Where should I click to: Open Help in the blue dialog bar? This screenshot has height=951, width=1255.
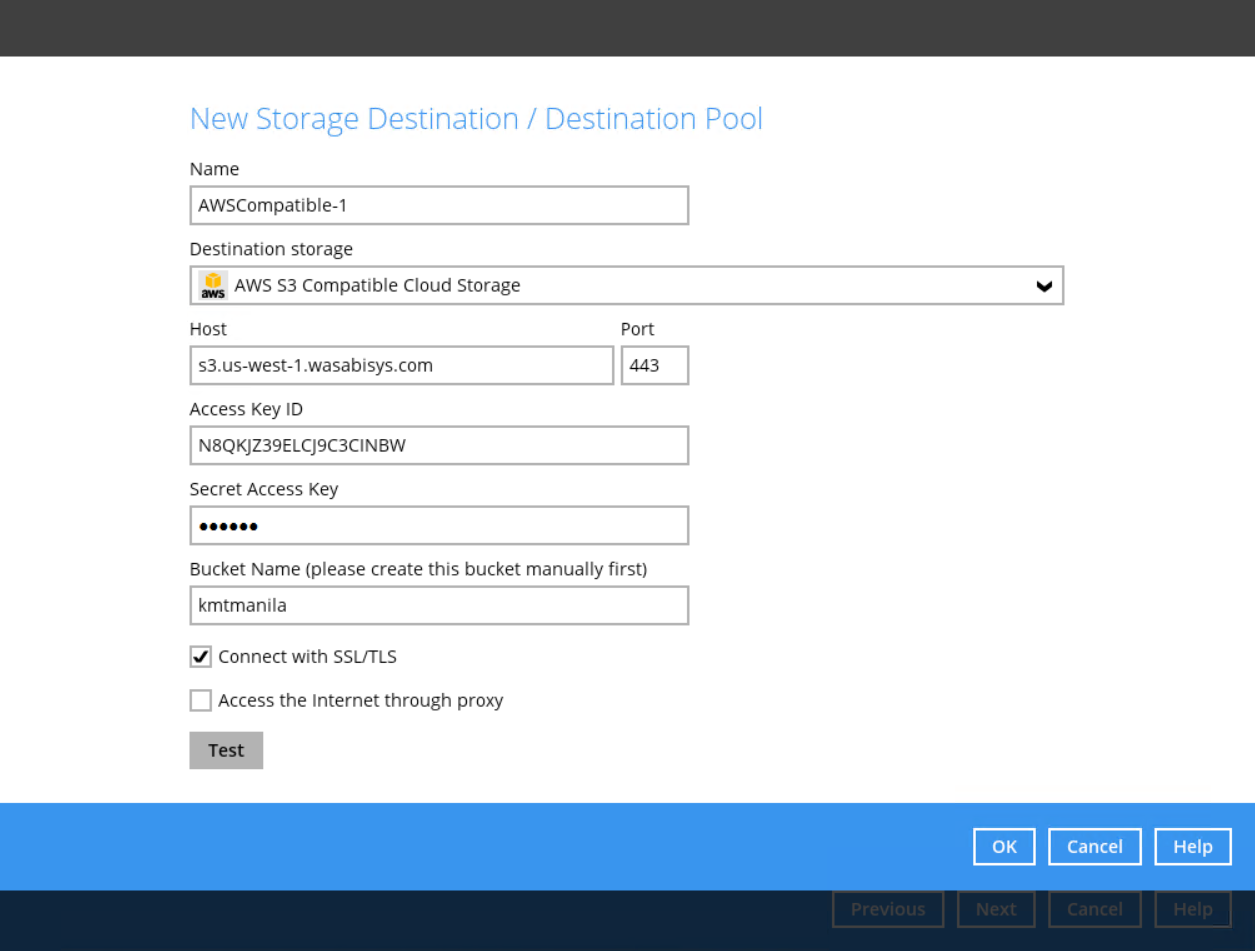[1192, 847]
